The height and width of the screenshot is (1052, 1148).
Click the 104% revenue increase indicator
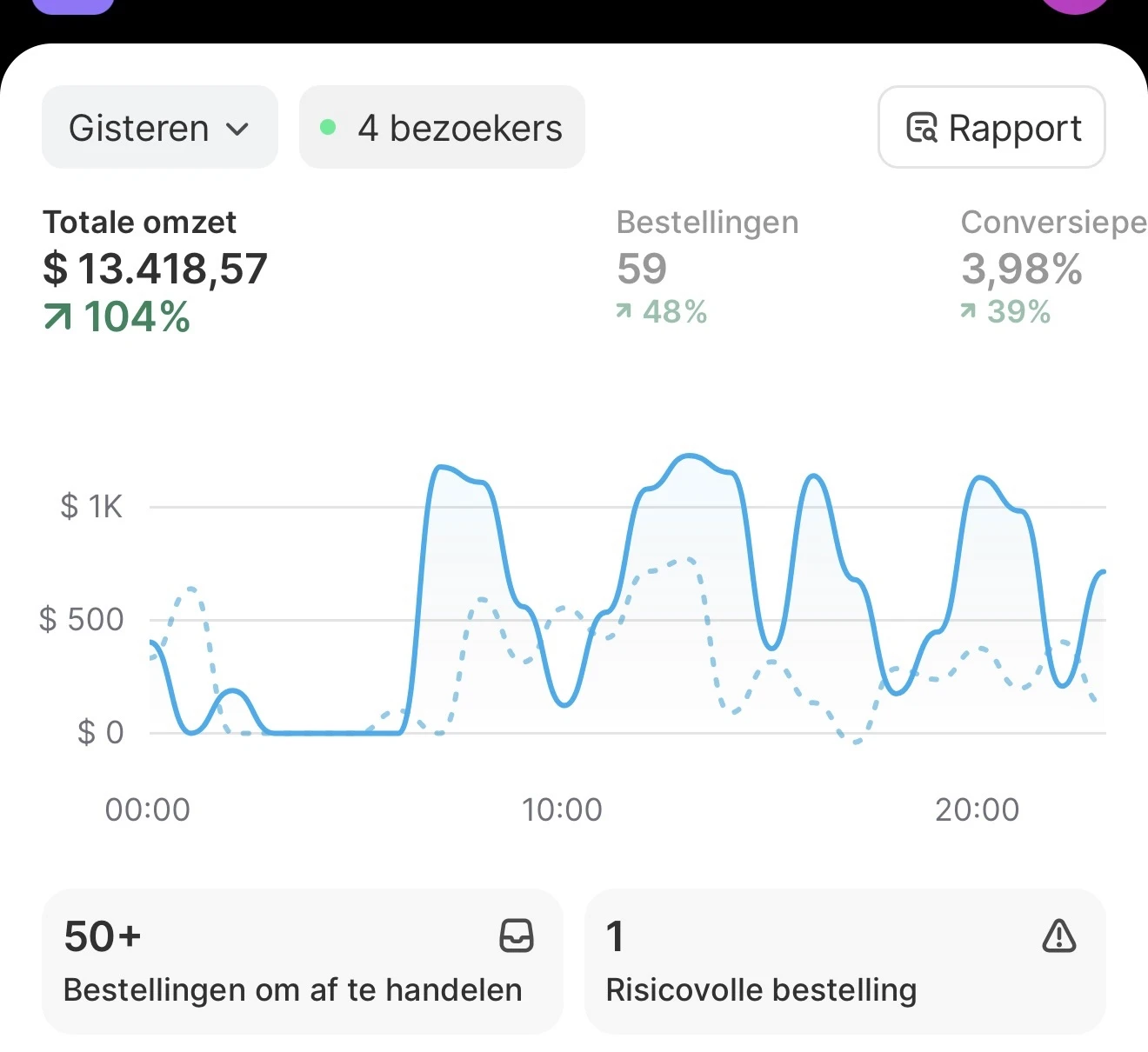point(117,316)
